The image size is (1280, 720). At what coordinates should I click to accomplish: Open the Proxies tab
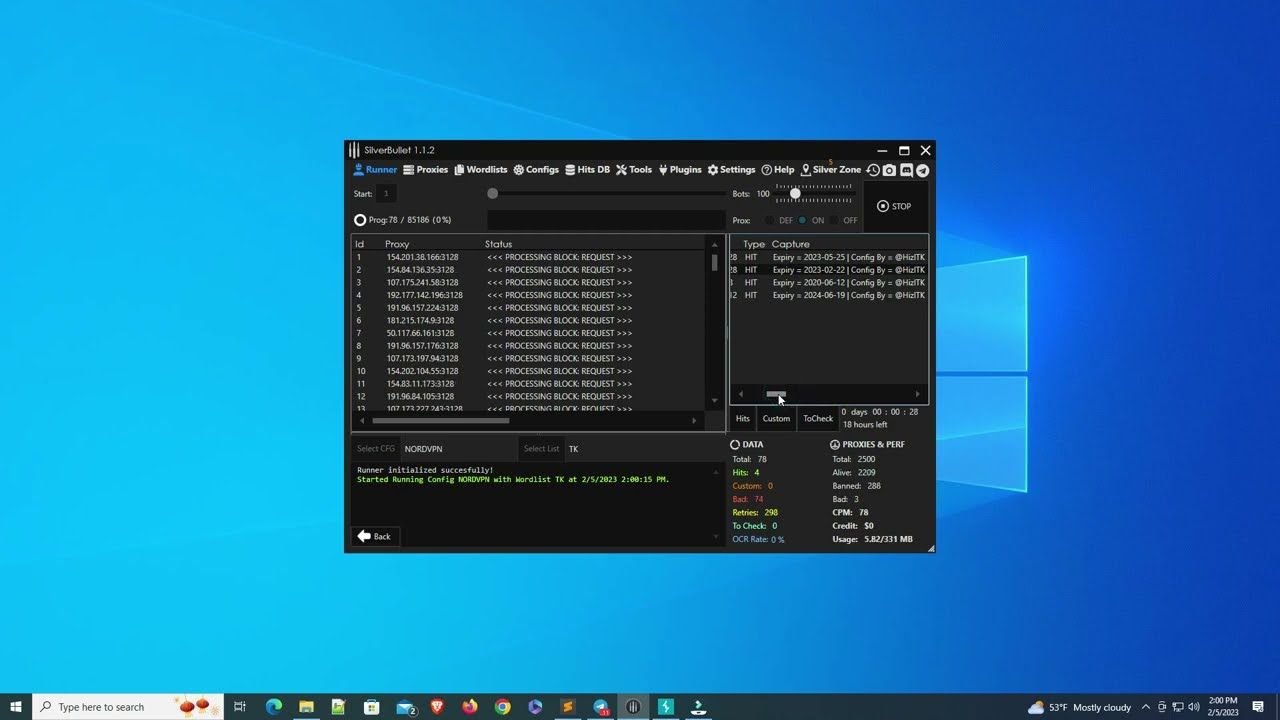tap(425, 170)
